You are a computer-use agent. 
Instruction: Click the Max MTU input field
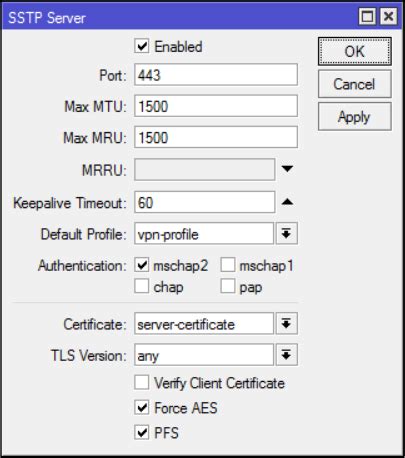(x=216, y=106)
